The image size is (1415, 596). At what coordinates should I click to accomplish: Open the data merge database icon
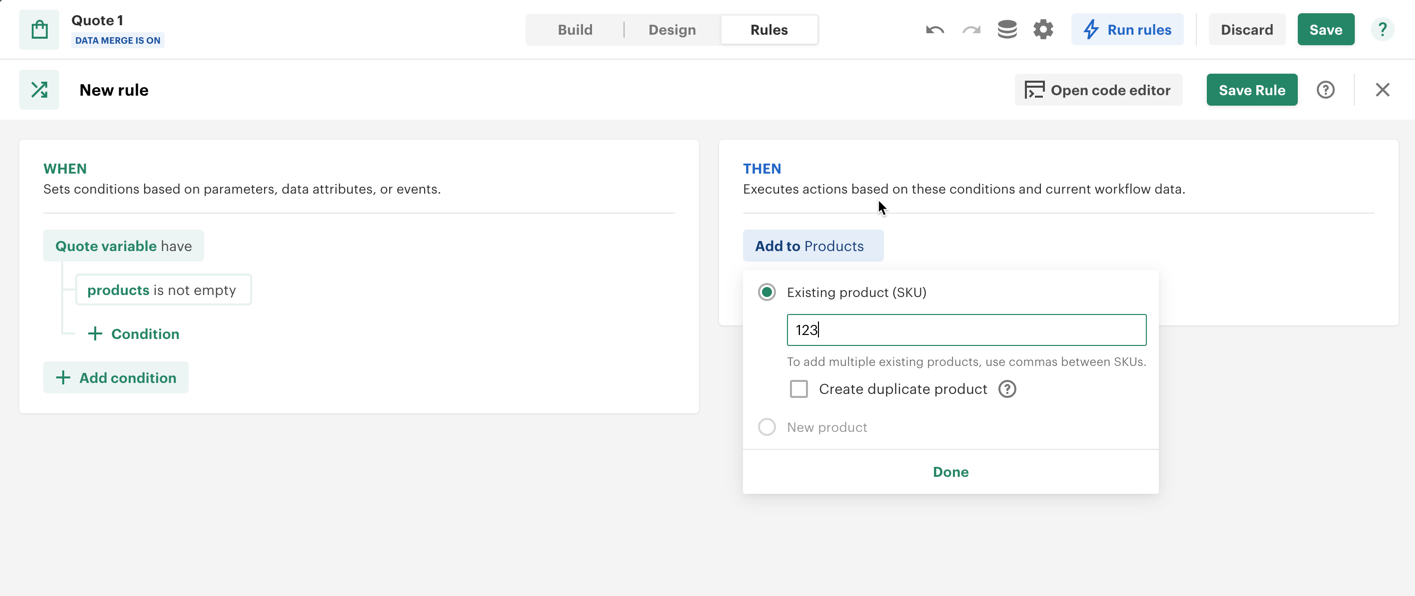(1007, 29)
